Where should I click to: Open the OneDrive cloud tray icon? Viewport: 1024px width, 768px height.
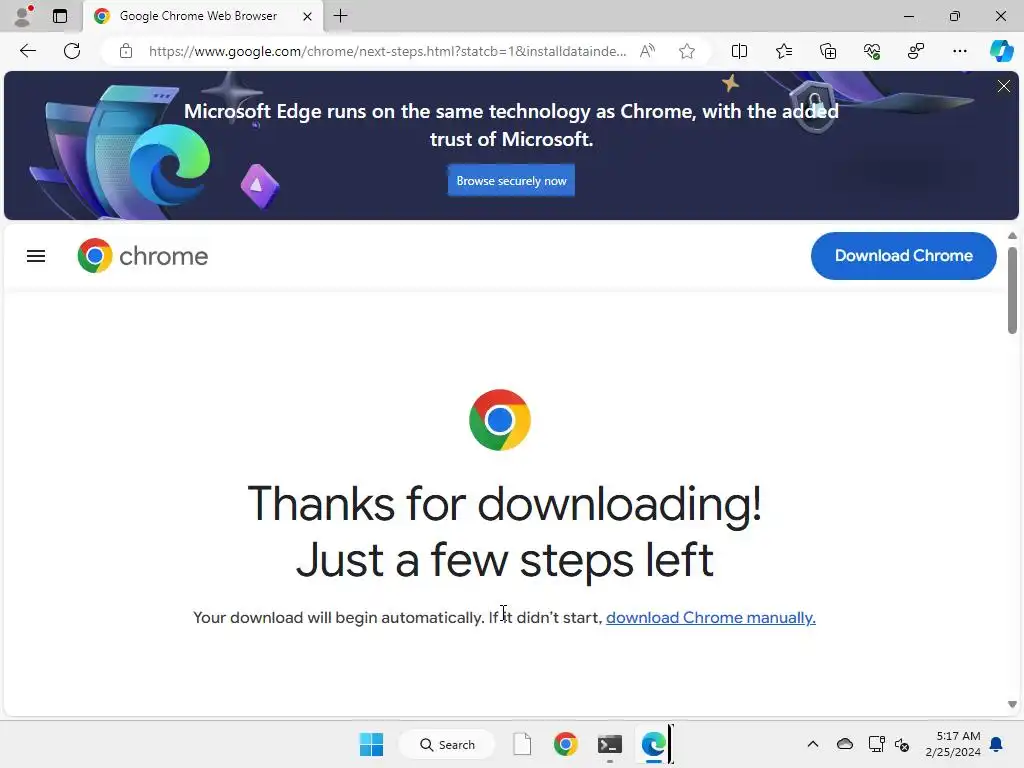coord(844,744)
